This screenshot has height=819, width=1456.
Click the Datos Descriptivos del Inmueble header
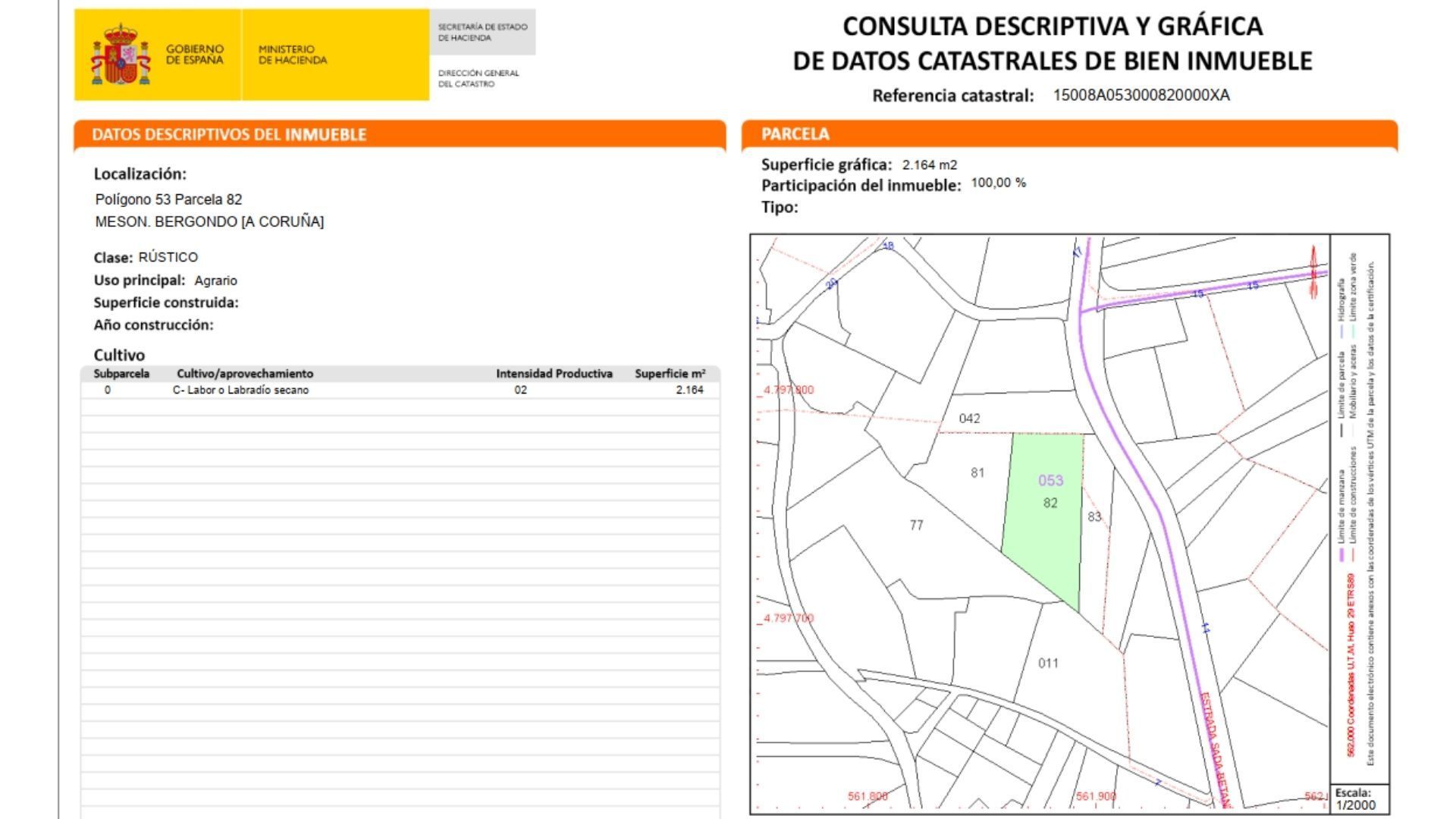pos(229,134)
